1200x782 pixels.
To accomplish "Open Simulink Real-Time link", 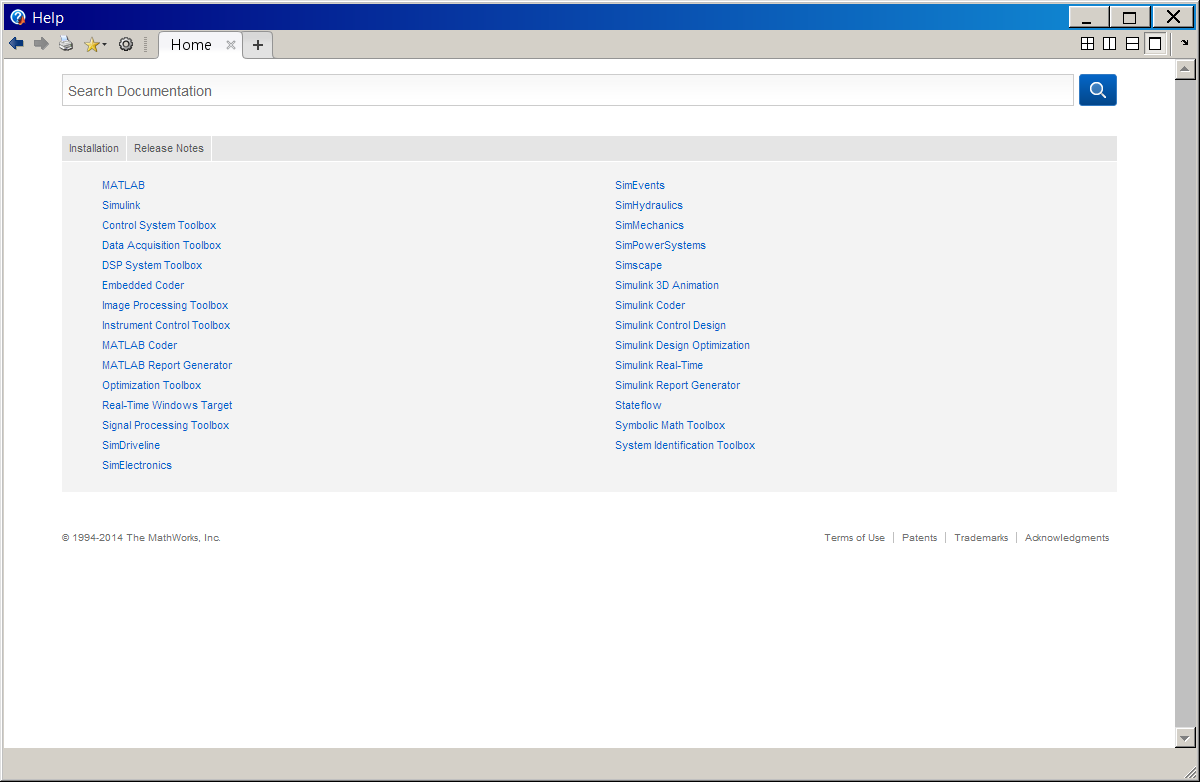I will tap(659, 365).
